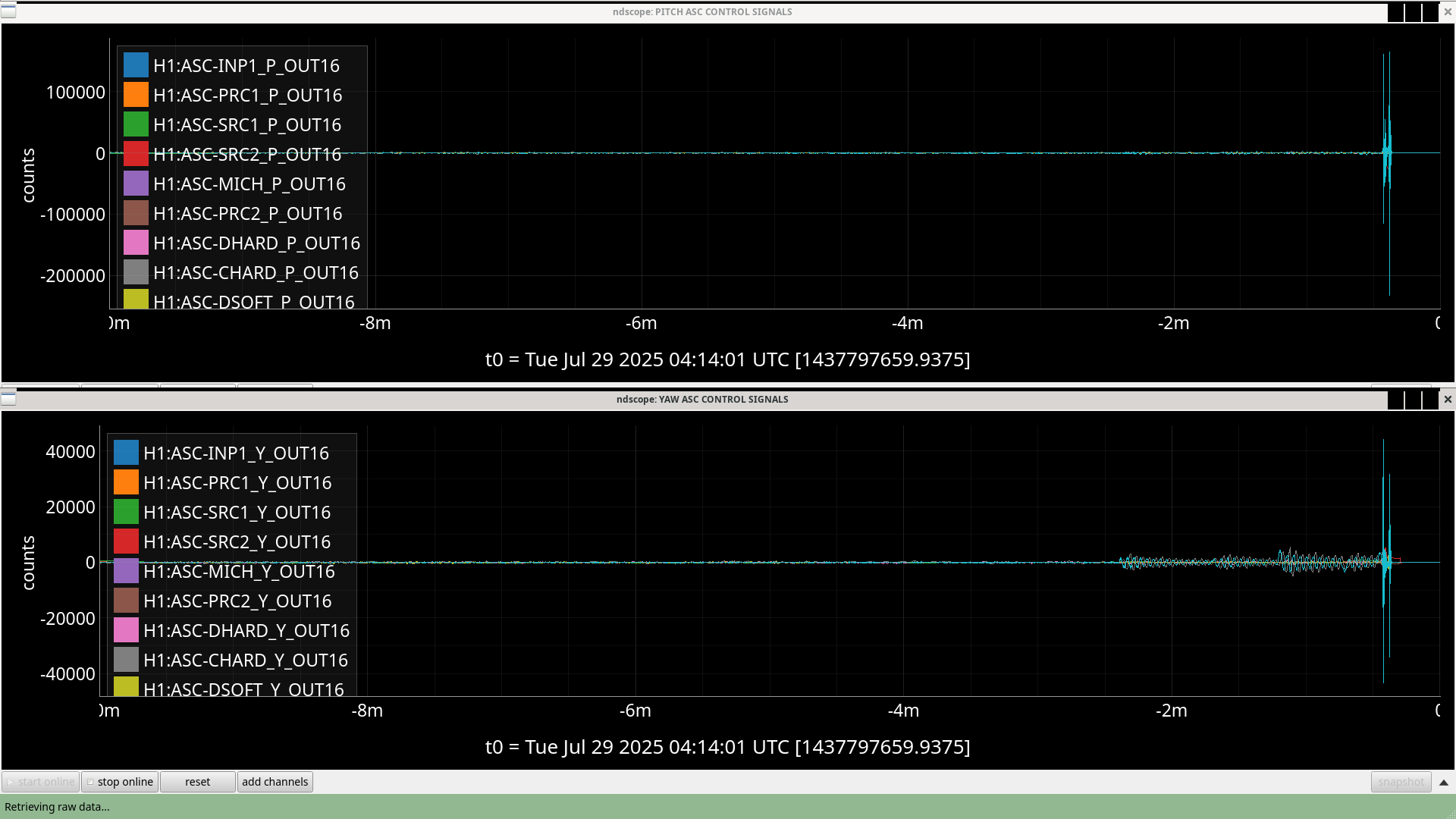This screenshot has height=819, width=1456.
Task: Open the YAW window menu icon
Action: pos(8,399)
